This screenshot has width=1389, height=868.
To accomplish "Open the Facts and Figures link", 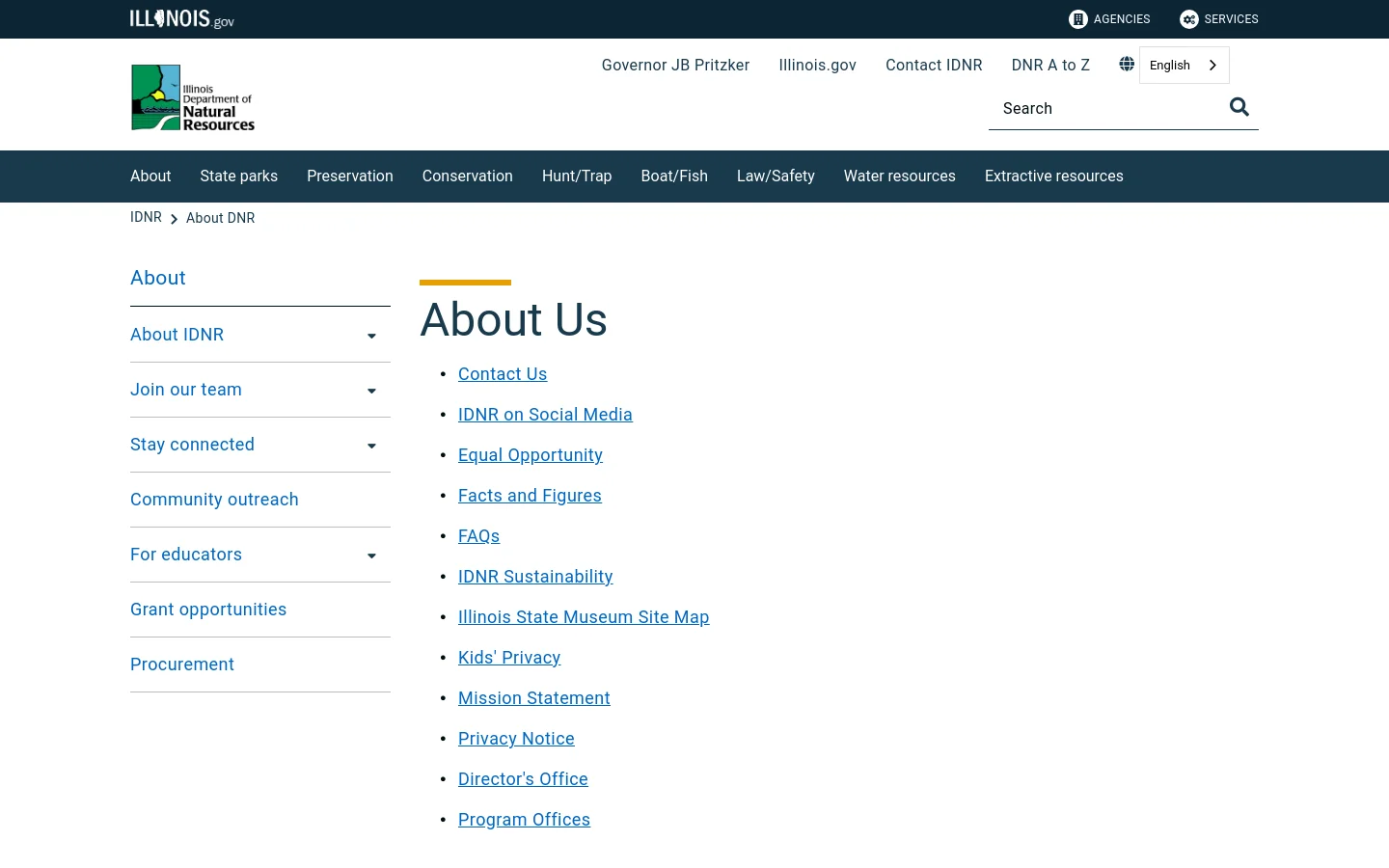I will tap(530, 496).
